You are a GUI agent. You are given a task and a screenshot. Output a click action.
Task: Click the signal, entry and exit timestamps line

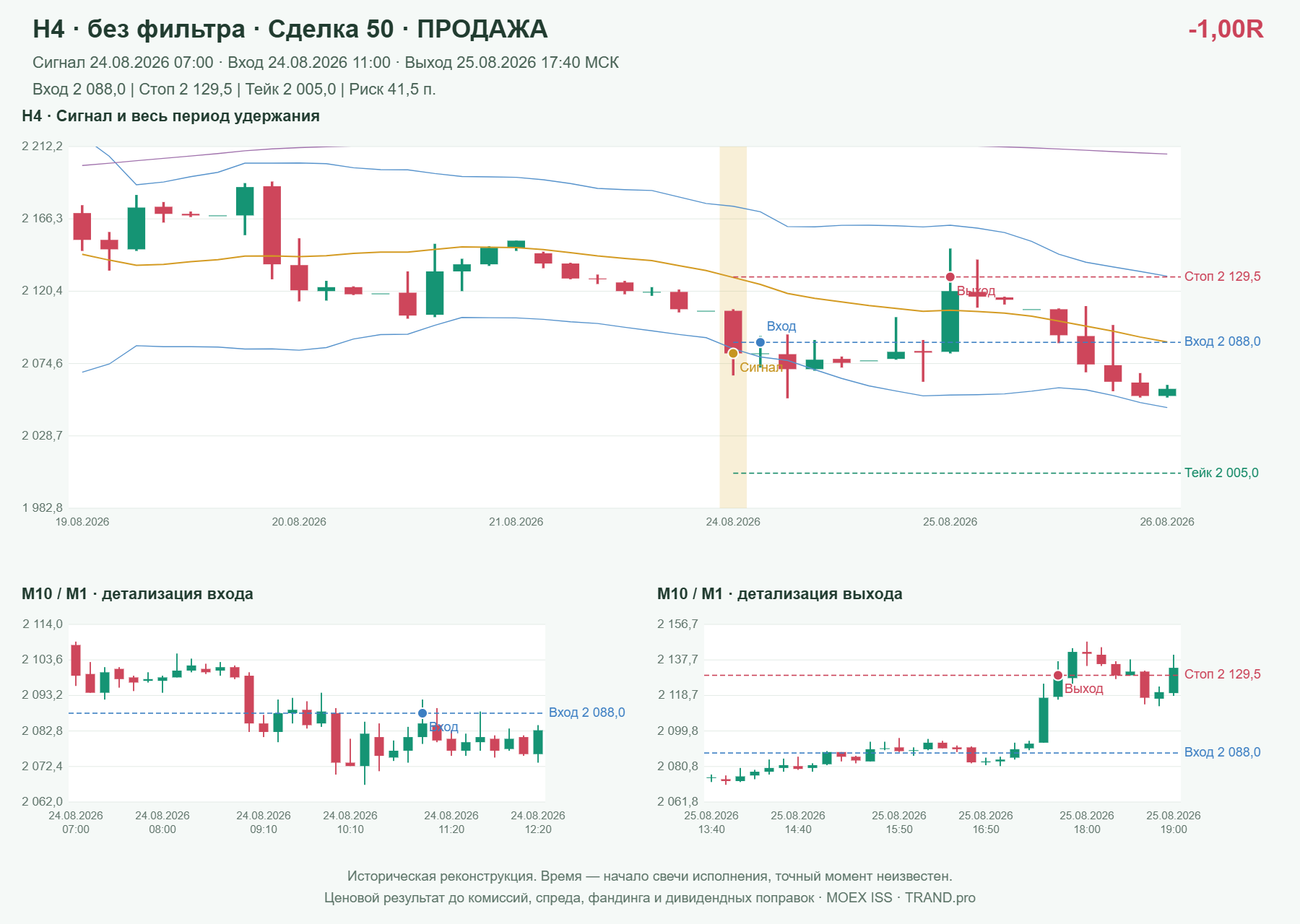tap(326, 63)
